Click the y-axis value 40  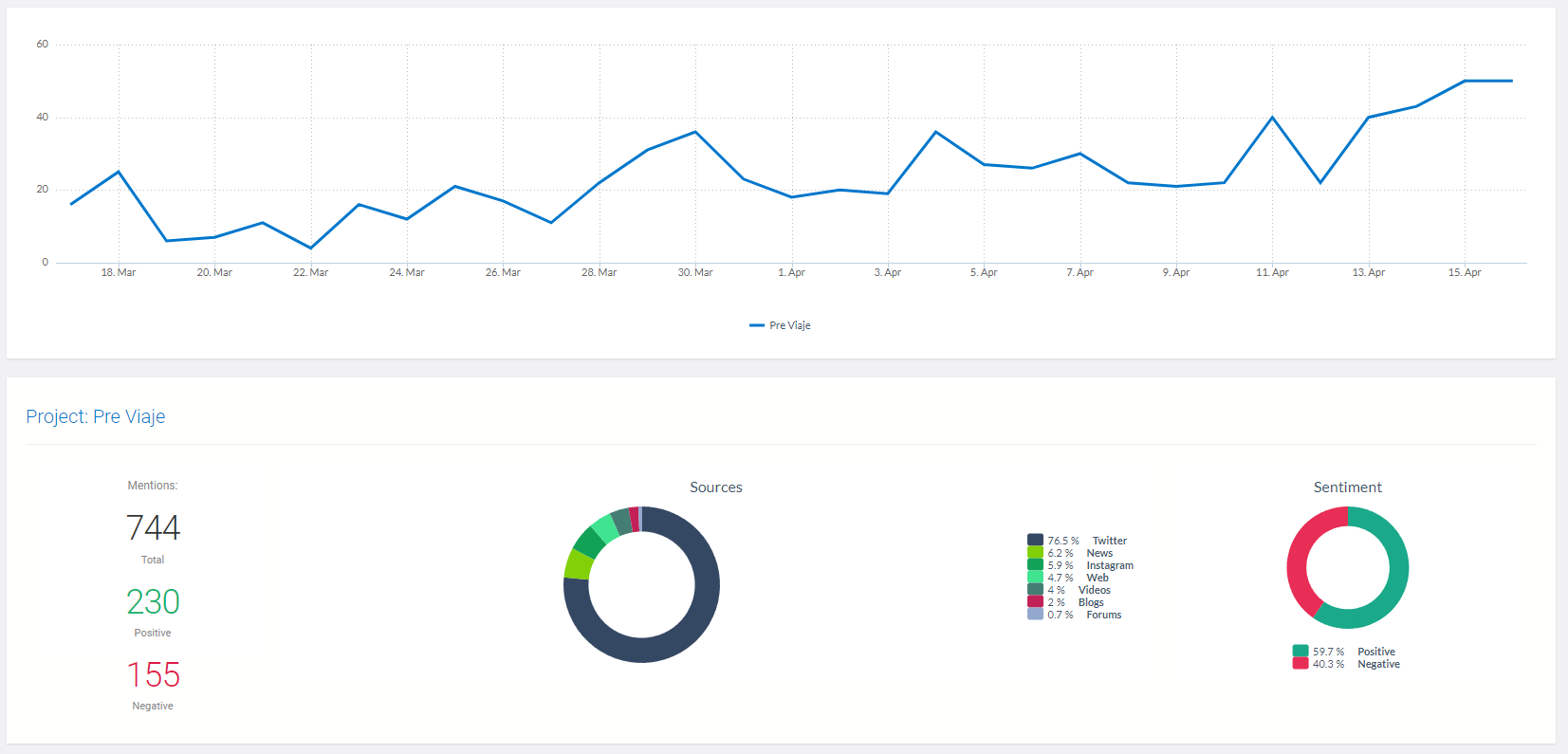(x=42, y=117)
